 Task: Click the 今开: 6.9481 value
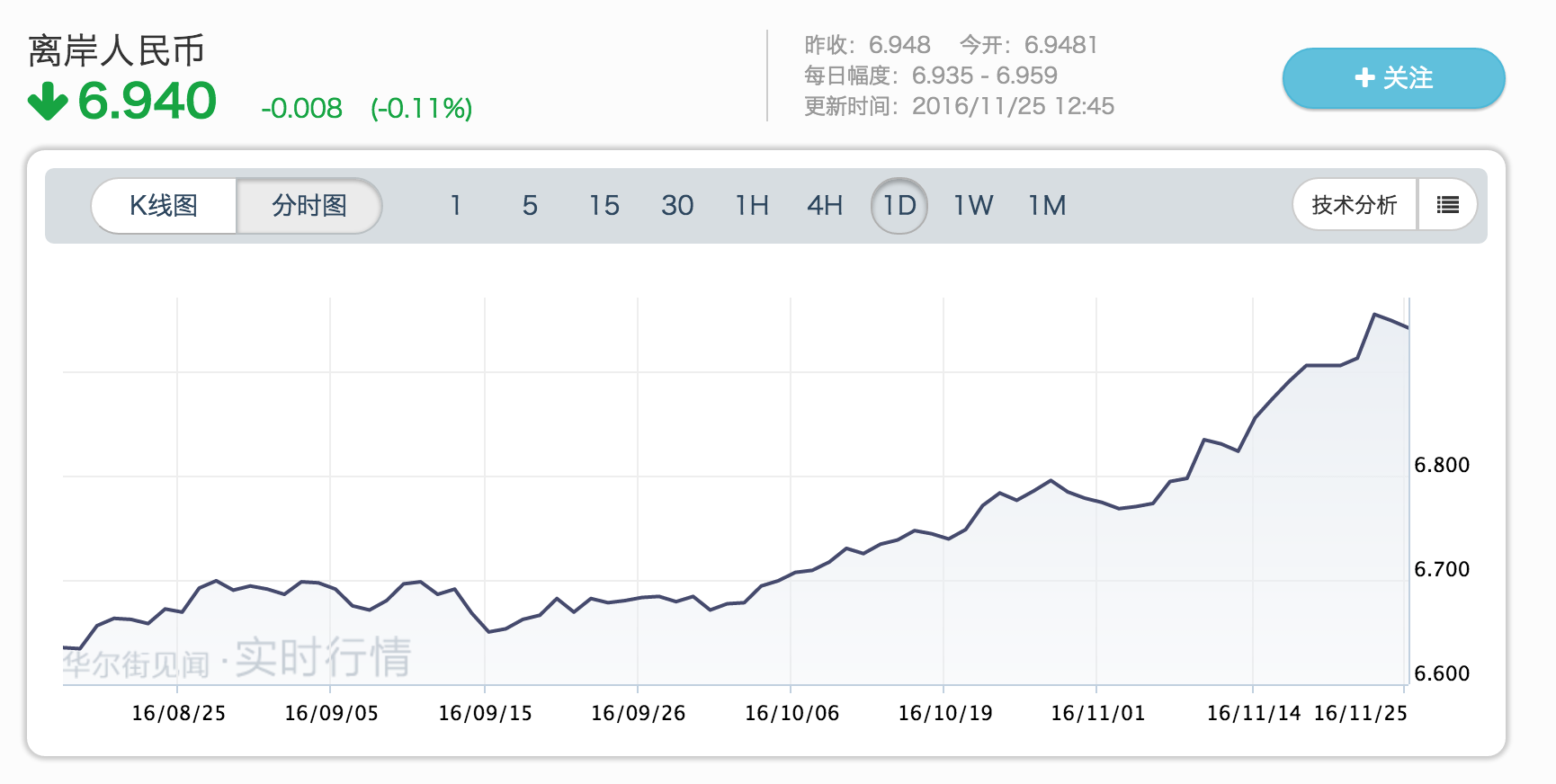1028,45
